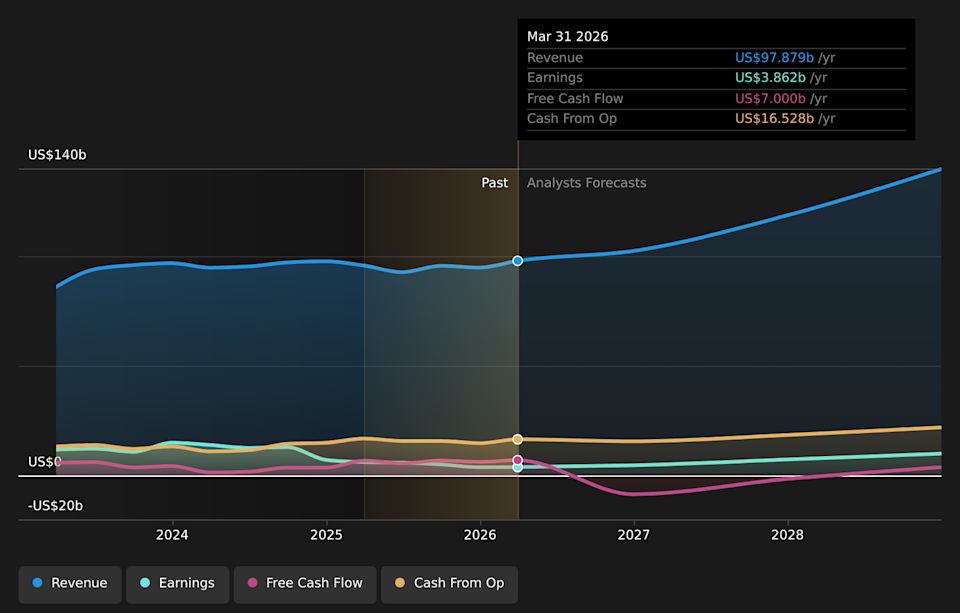Toggle the Cash From Op legend series
The image size is (960, 613).
click(x=449, y=584)
